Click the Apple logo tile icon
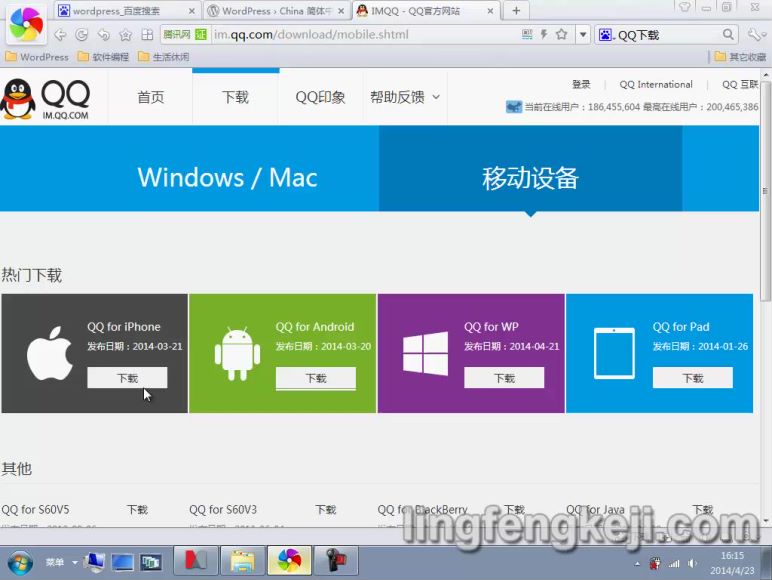Screen dimensions: 772x580 [50, 353]
